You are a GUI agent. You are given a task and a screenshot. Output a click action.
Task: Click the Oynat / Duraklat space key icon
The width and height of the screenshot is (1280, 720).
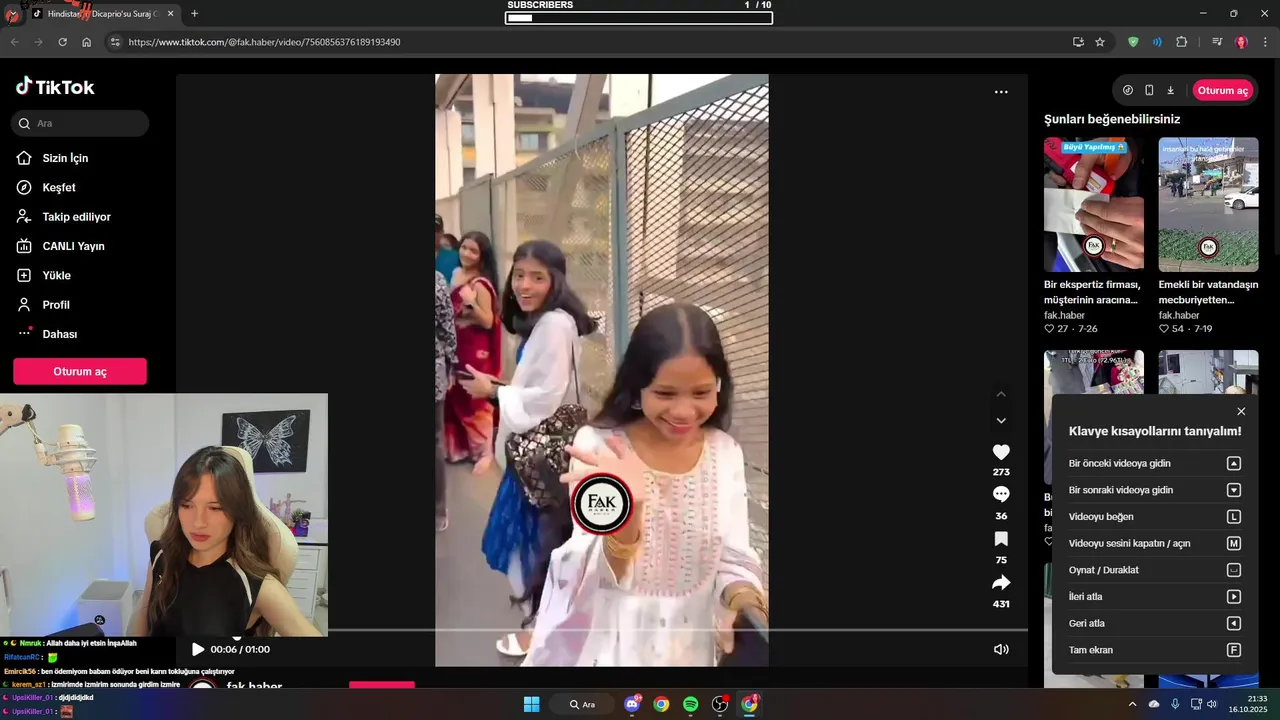1234,570
